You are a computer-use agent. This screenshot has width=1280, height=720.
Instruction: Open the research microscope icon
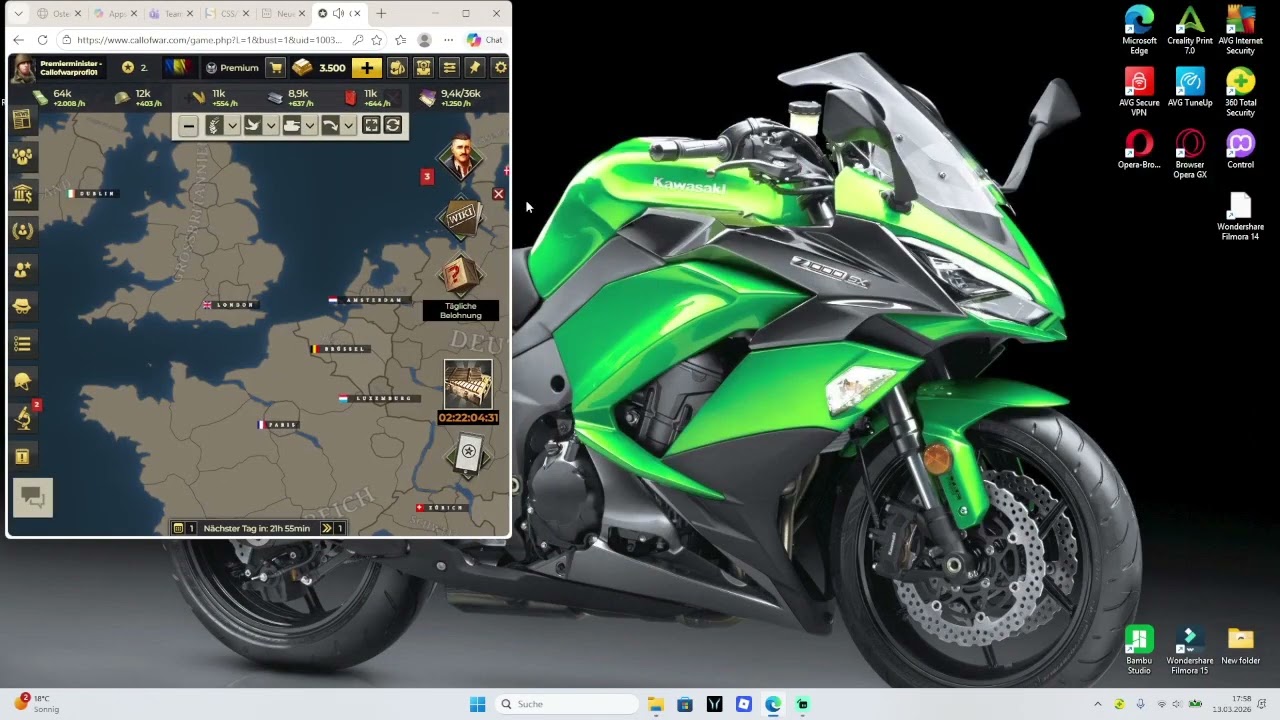click(x=22, y=418)
